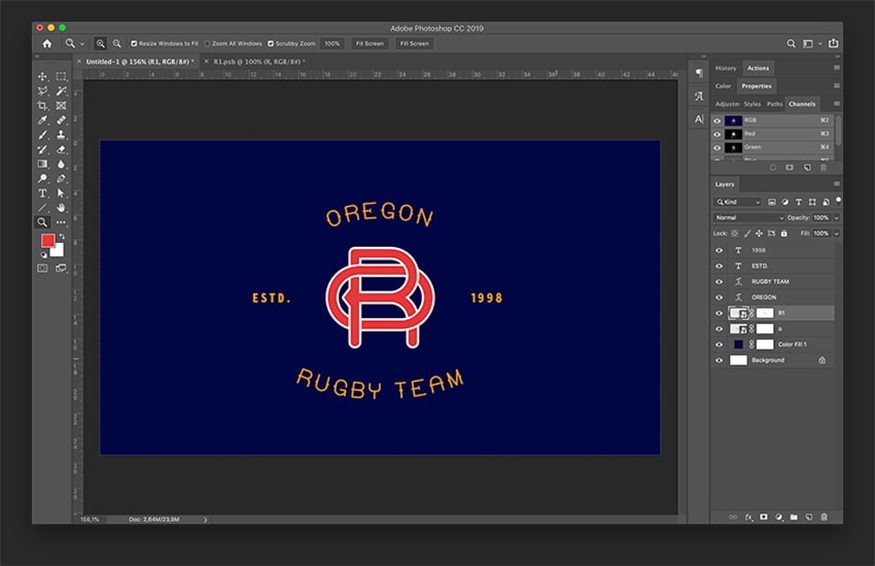
Task: Select the Eyedropper tool
Action: (x=42, y=120)
